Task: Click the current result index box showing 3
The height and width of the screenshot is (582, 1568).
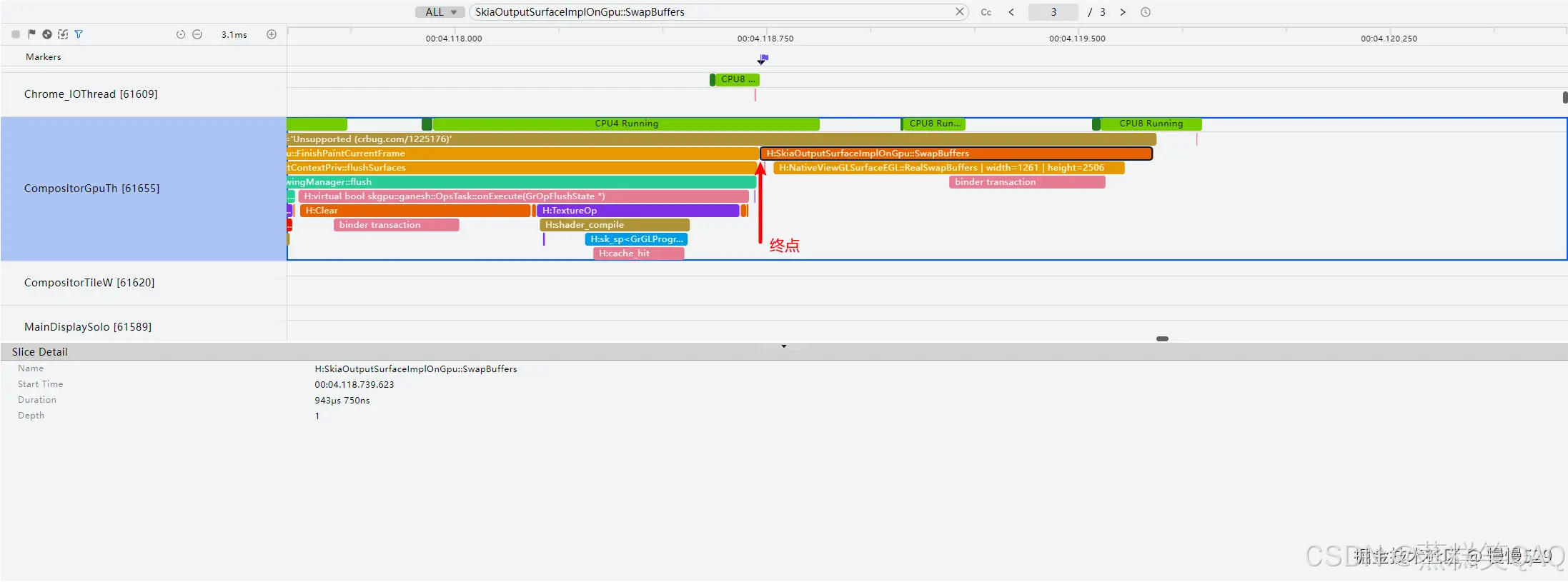Action: click(x=1053, y=12)
